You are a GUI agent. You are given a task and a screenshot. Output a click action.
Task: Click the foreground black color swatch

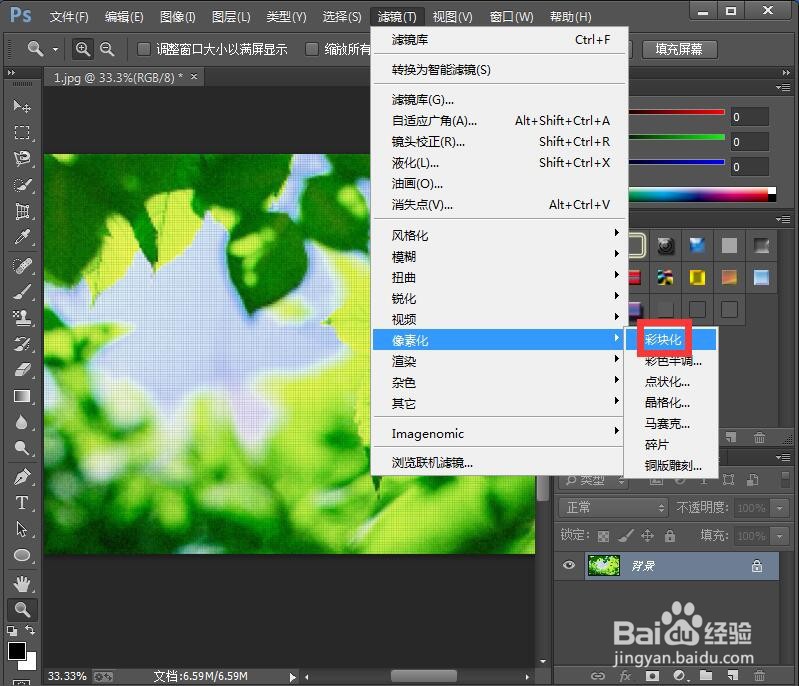[17, 651]
